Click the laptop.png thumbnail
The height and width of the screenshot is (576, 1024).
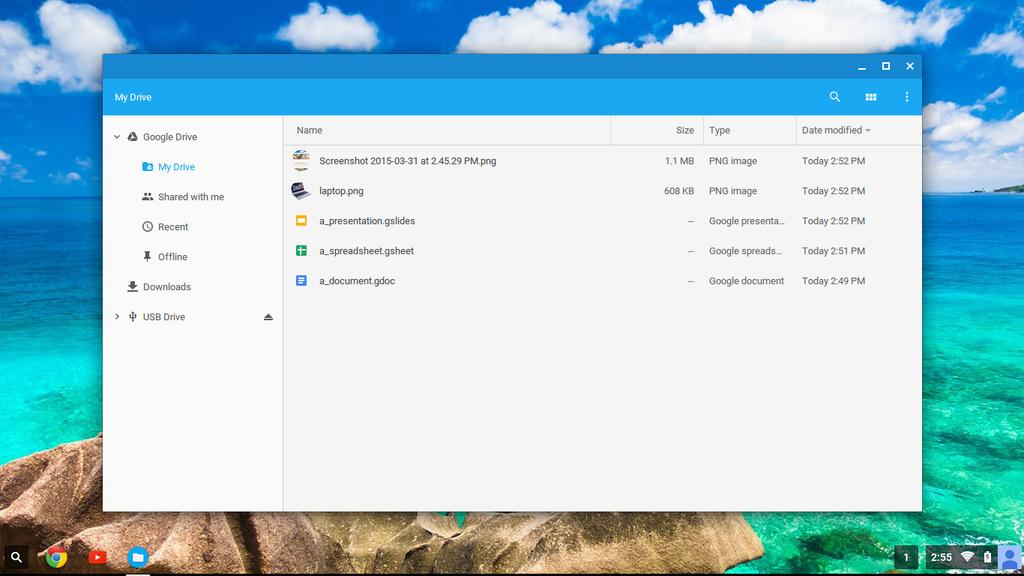(300, 191)
